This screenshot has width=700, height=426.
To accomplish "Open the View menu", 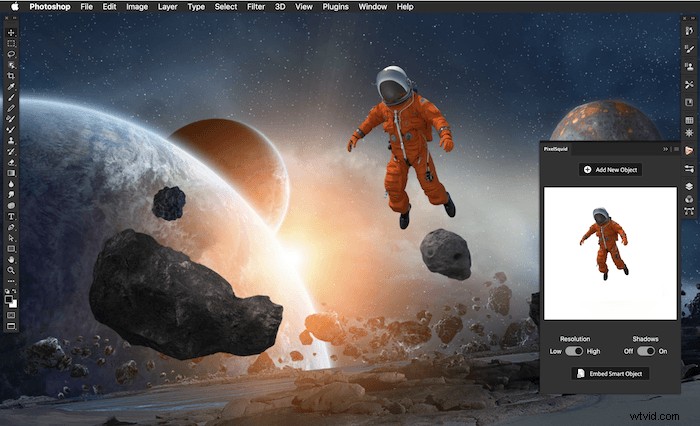I will [x=304, y=7].
